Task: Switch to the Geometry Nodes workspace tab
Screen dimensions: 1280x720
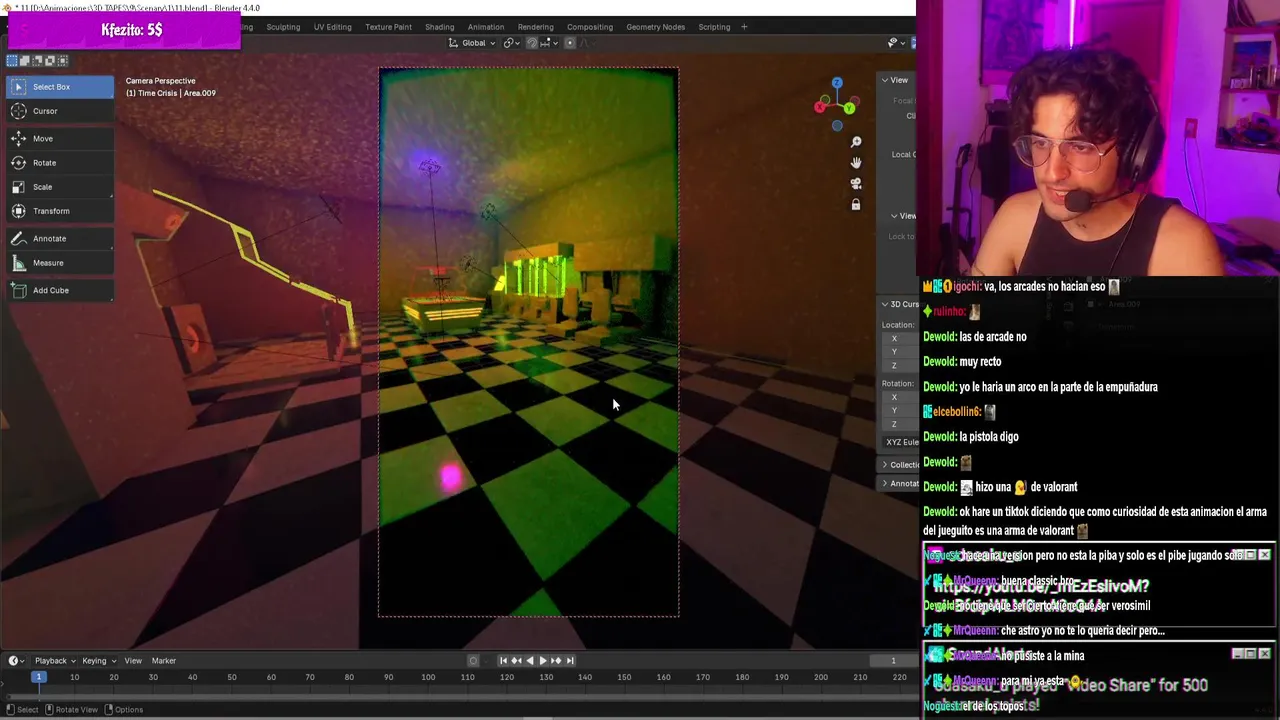Action: (656, 27)
